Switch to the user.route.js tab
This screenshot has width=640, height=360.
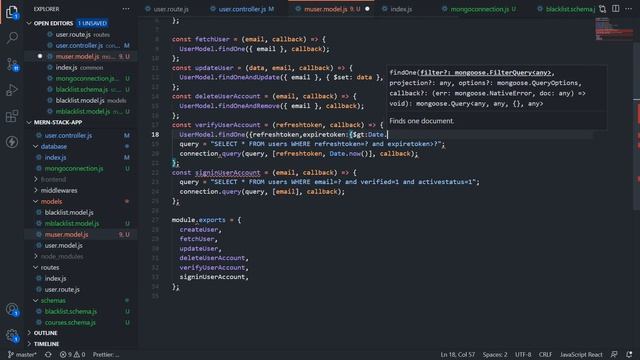click(x=171, y=9)
